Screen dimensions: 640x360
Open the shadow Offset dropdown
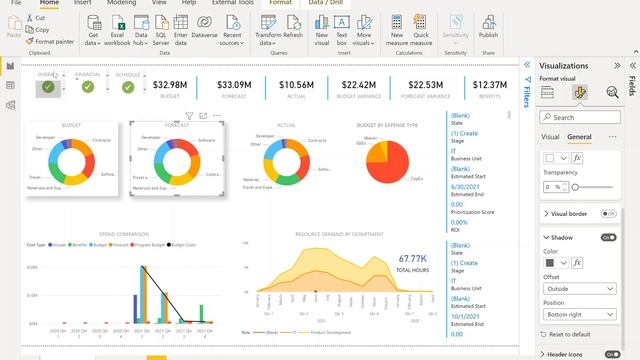pos(580,289)
